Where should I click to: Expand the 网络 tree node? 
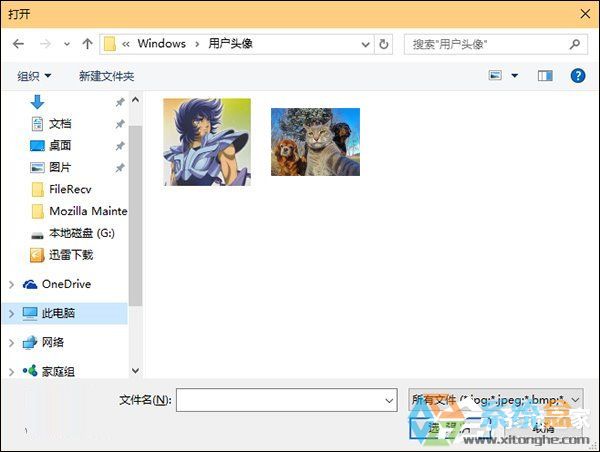(x=11, y=343)
